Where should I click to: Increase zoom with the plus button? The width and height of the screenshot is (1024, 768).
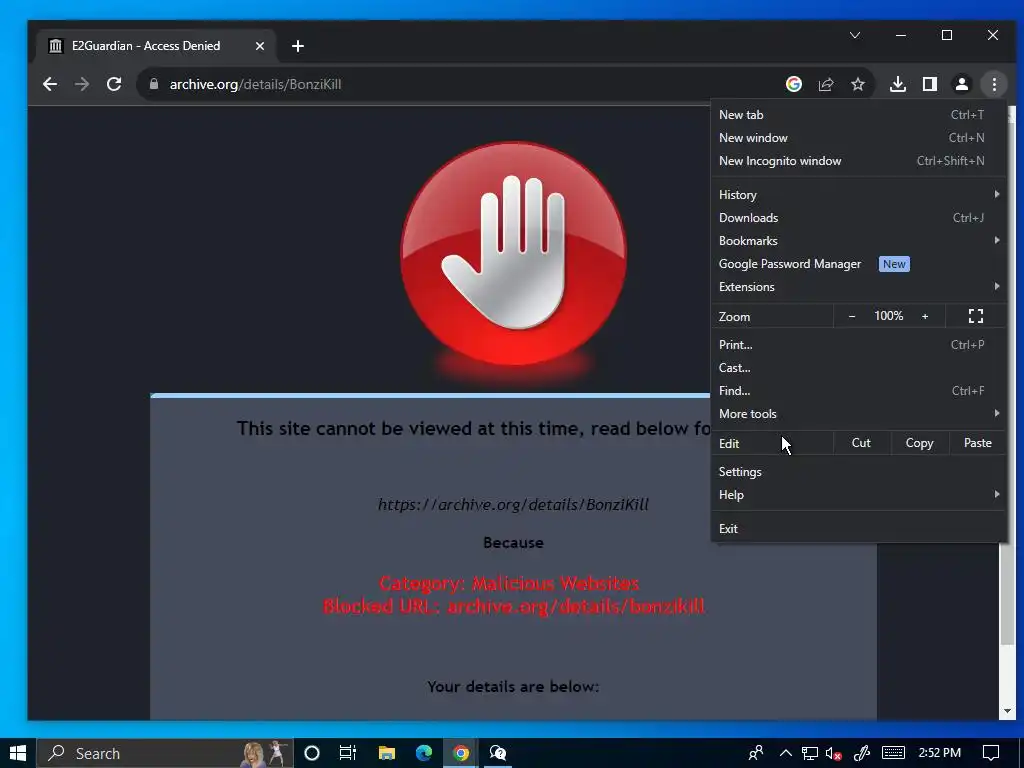(925, 316)
